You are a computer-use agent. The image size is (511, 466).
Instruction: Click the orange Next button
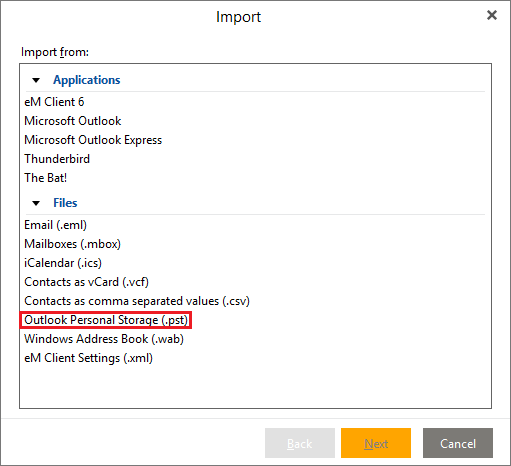(x=376, y=443)
